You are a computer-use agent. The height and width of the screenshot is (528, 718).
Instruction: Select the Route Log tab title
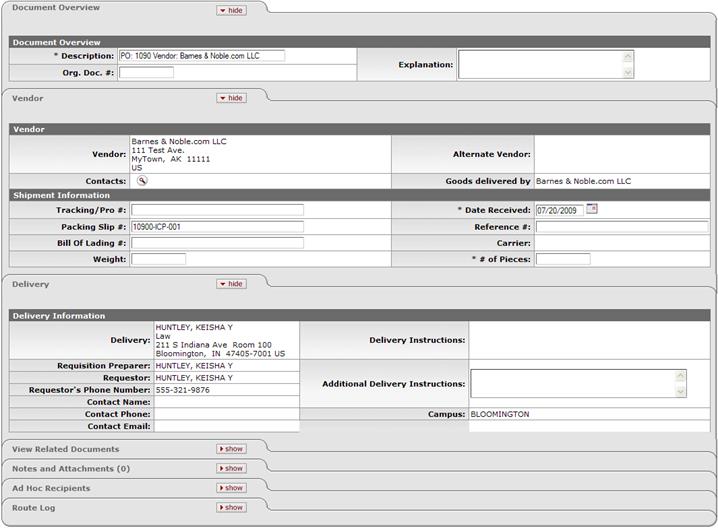(x=33, y=508)
